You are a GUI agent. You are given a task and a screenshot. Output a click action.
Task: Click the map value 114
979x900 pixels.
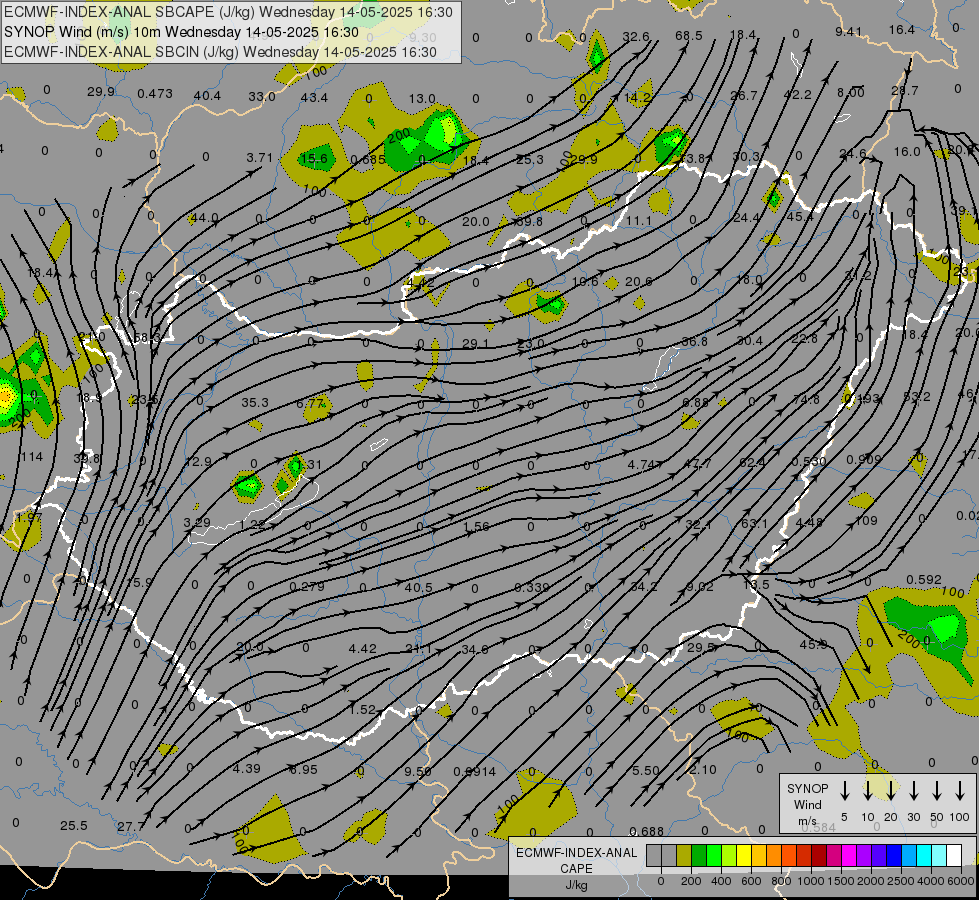(31, 457)
